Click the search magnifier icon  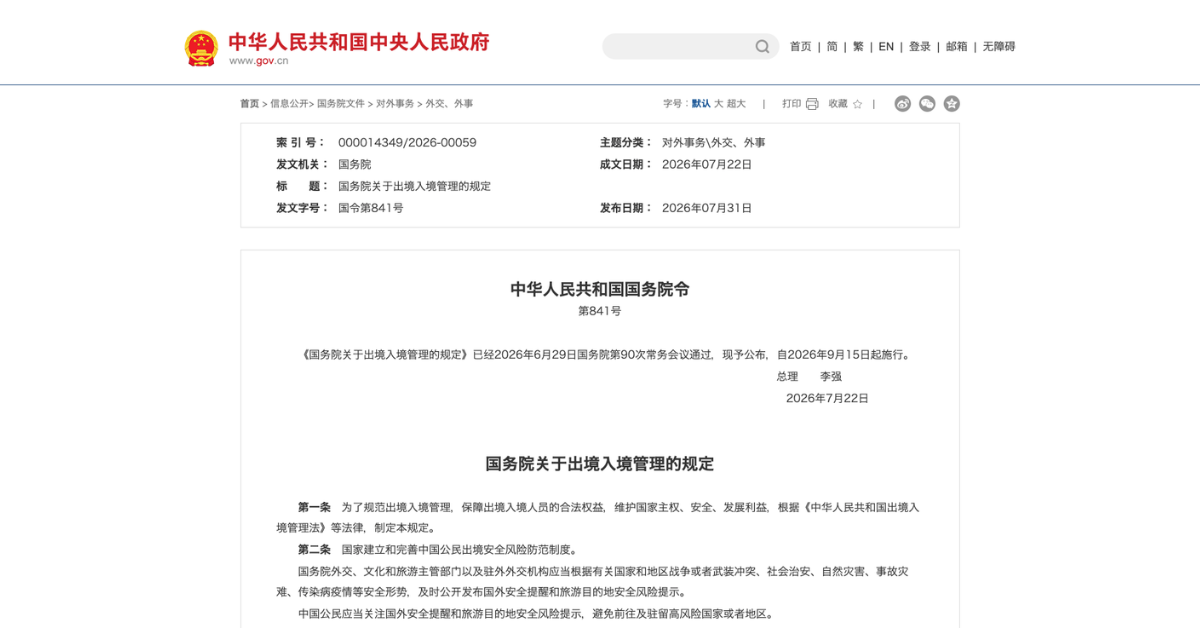point(762,46)
